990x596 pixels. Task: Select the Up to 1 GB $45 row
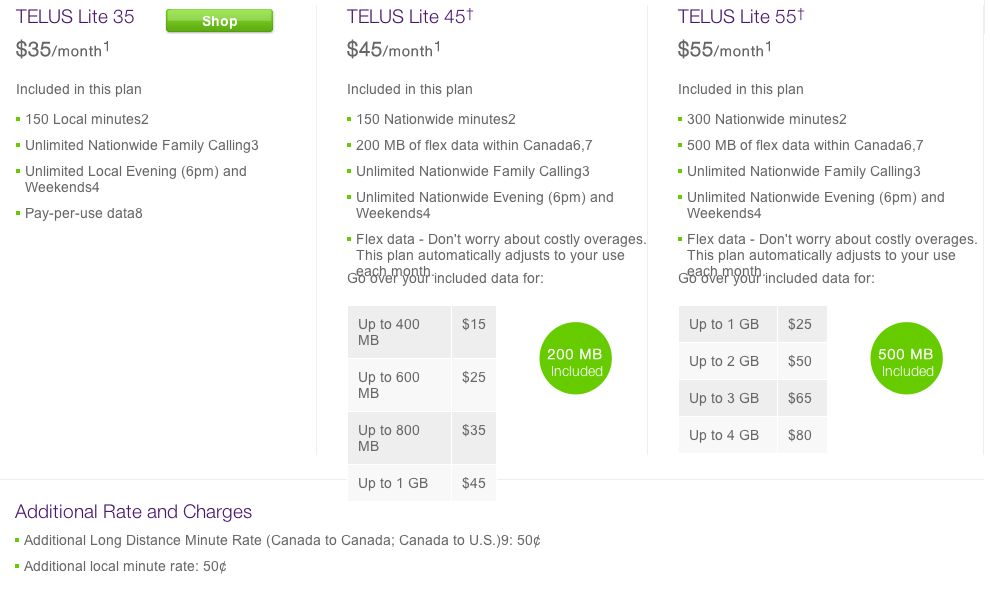422,483
